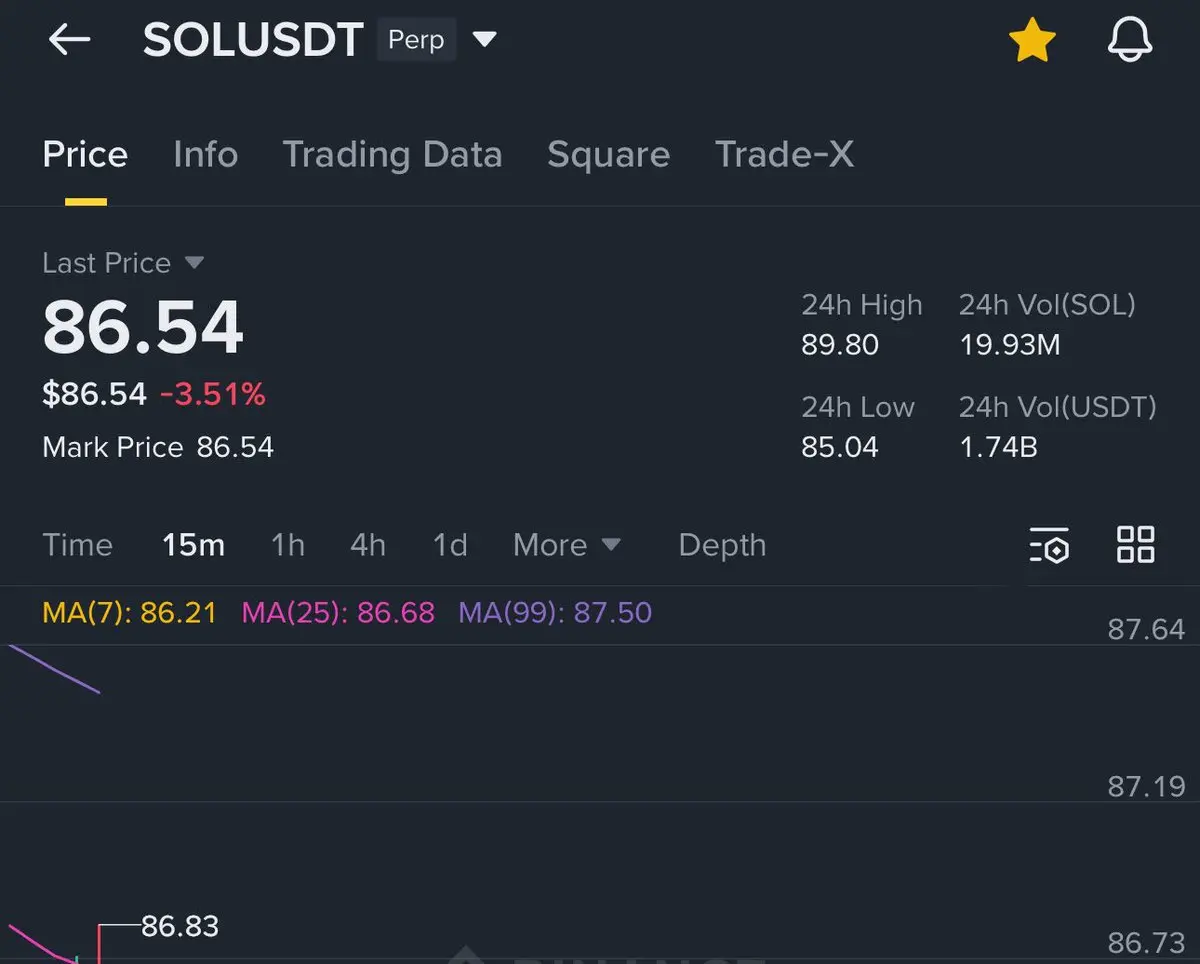Toggle the favorite star icon
The image size is (1200, 964).
pos(1031,41)
